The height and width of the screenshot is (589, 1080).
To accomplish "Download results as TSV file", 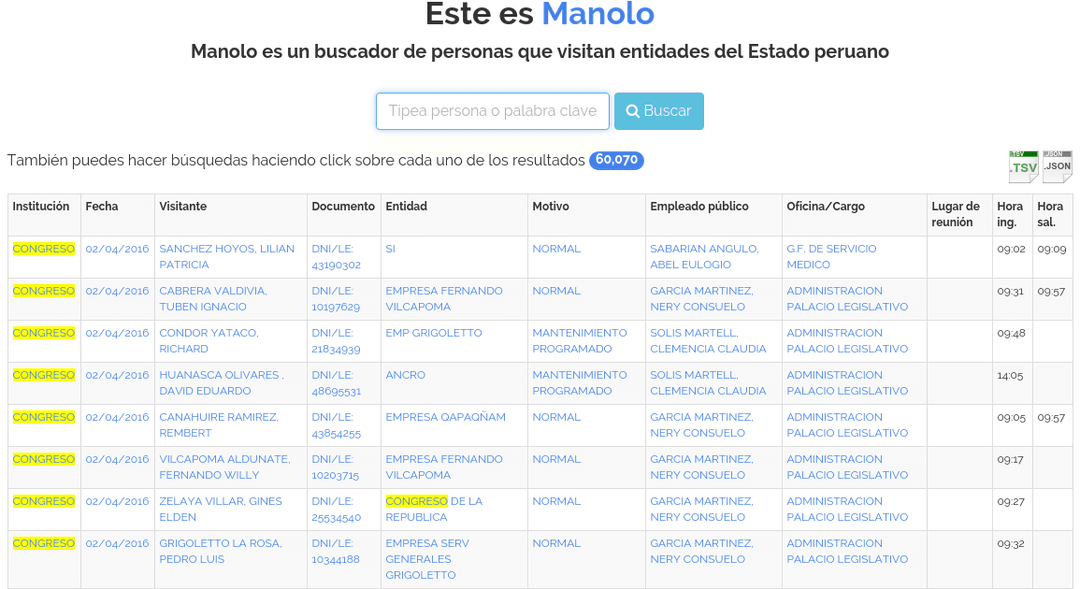I will [x=1024, y=167].
